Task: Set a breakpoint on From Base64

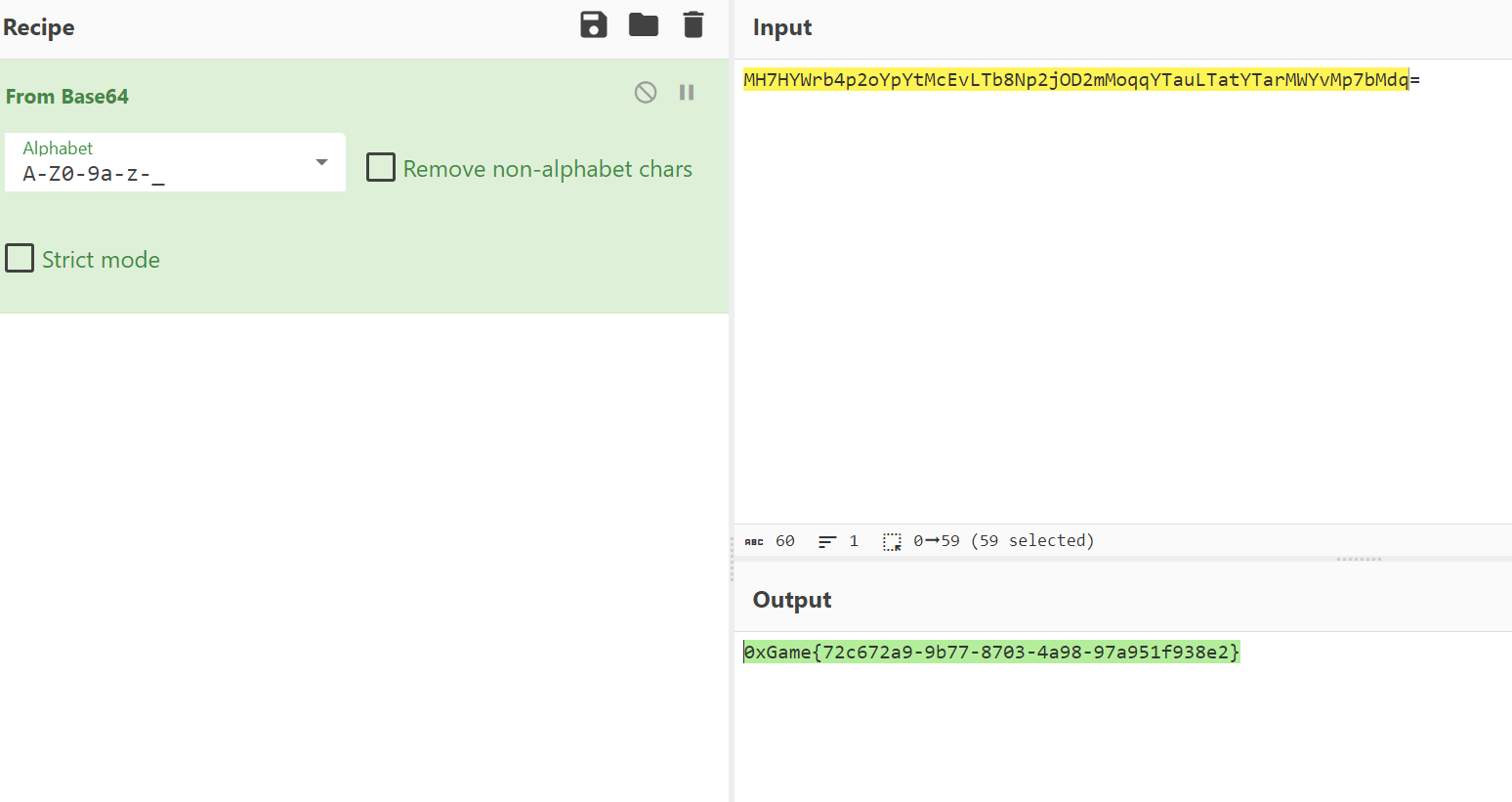Action: pos(687,93)
